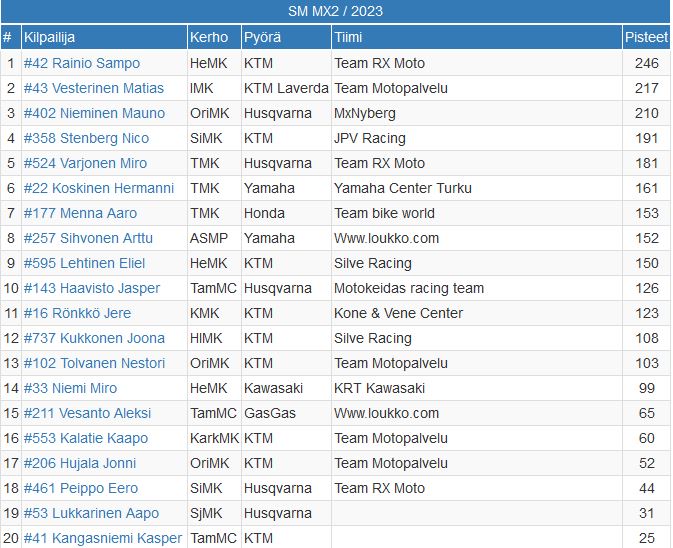673x548 pixels.
Task: Click the Tiimi column header
Action: point(350,38)
